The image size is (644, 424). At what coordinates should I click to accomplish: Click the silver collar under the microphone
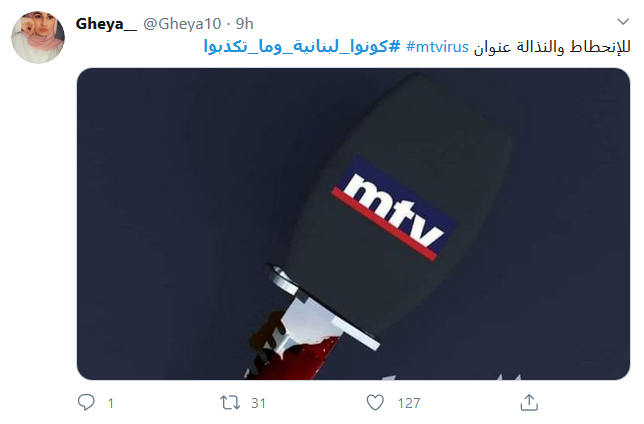pos(322,306)
